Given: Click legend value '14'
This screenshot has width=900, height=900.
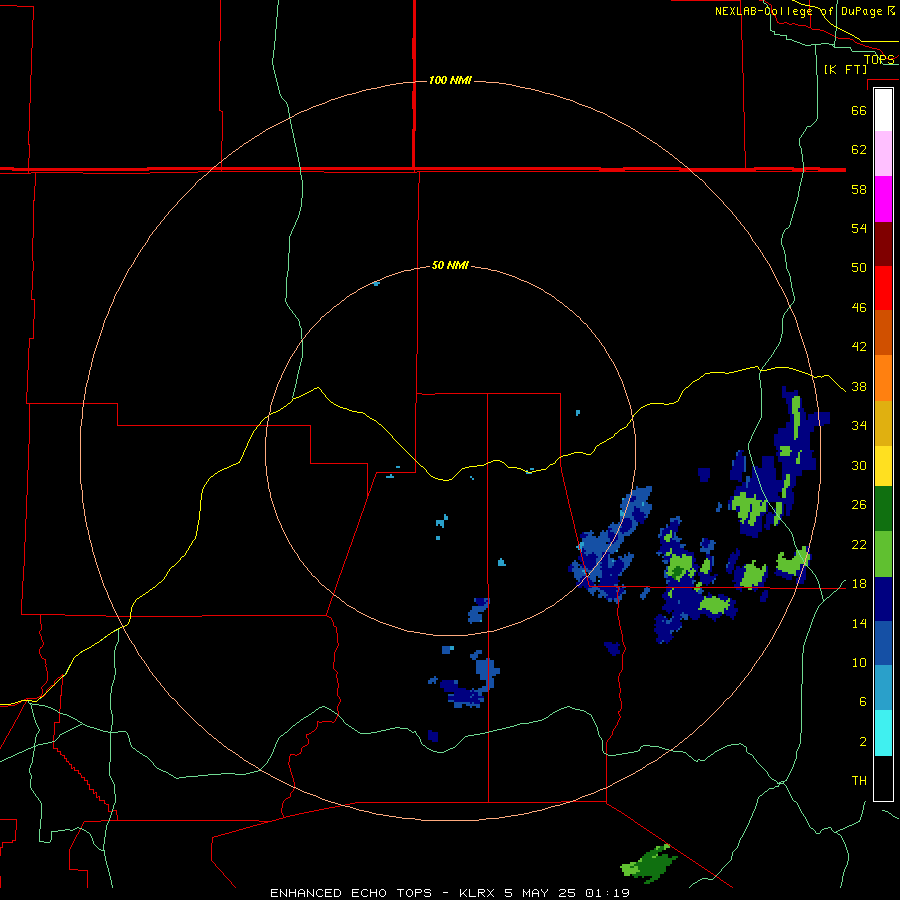Looking at the screenshot, I should pos(859,623).
